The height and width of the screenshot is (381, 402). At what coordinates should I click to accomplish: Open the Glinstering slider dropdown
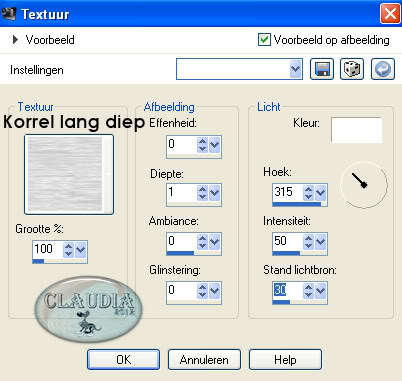point(214,291)
